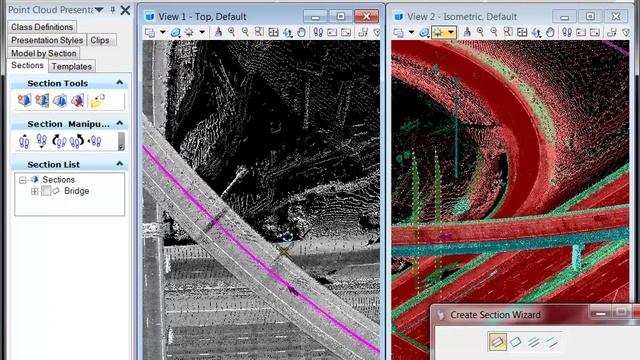Switch to Presentation Styles tab
The height and width of the screenshot is (360, 640).
pyautogui.click(x=47, y=40)
